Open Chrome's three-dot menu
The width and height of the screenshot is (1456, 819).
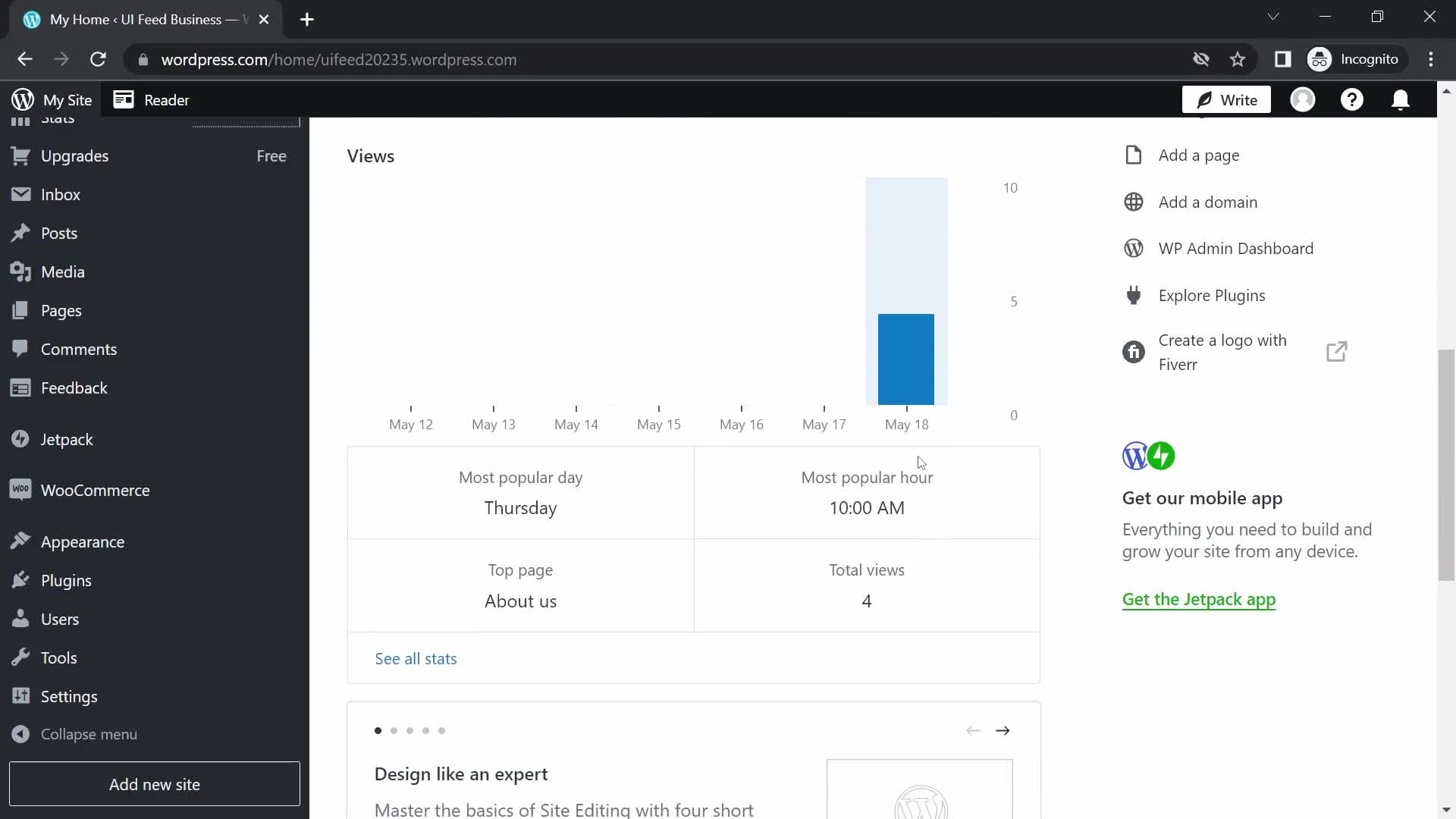pyautogui.click(x=1432, y=59)
